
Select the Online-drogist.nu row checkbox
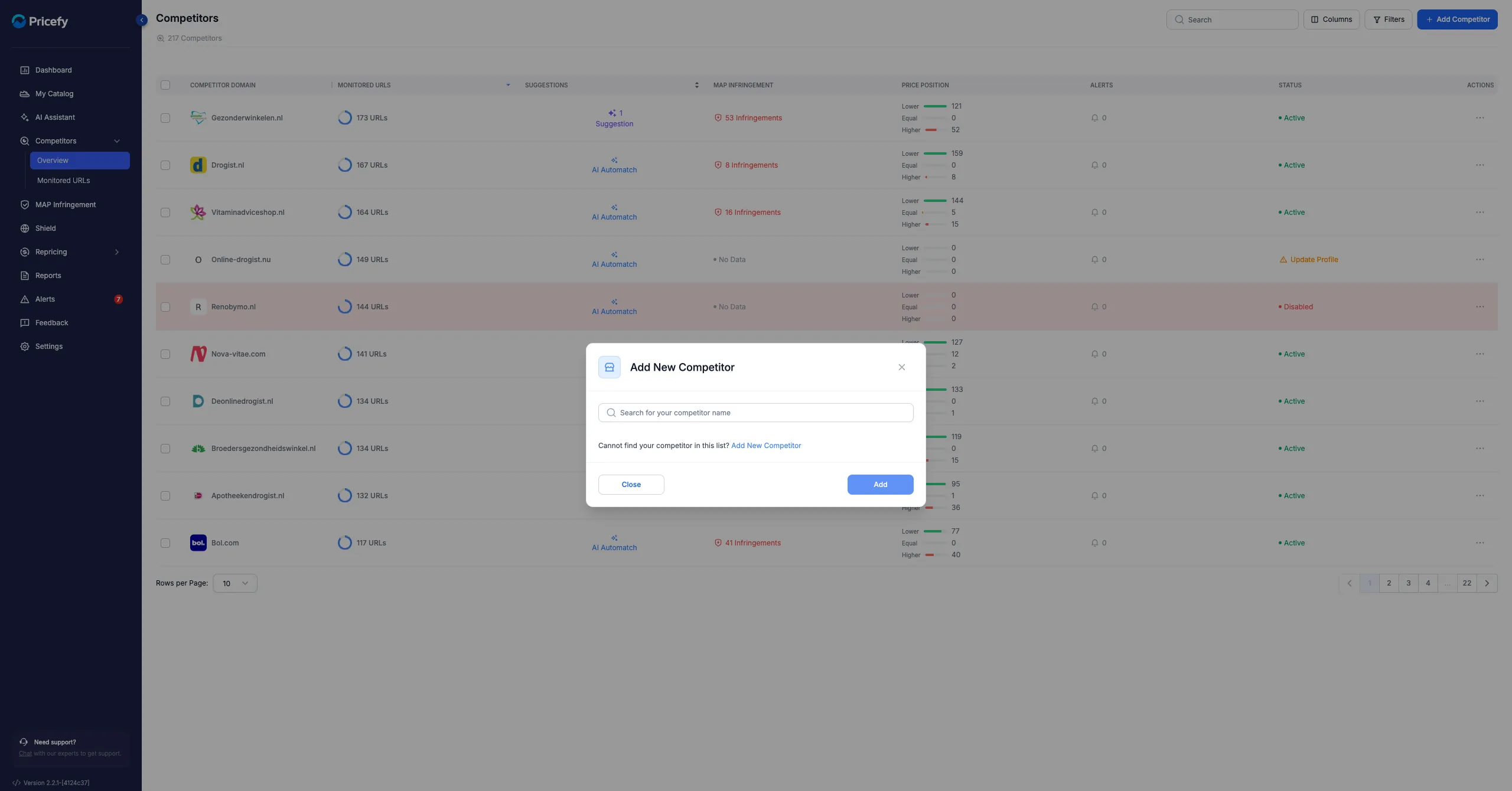point(165,260)
